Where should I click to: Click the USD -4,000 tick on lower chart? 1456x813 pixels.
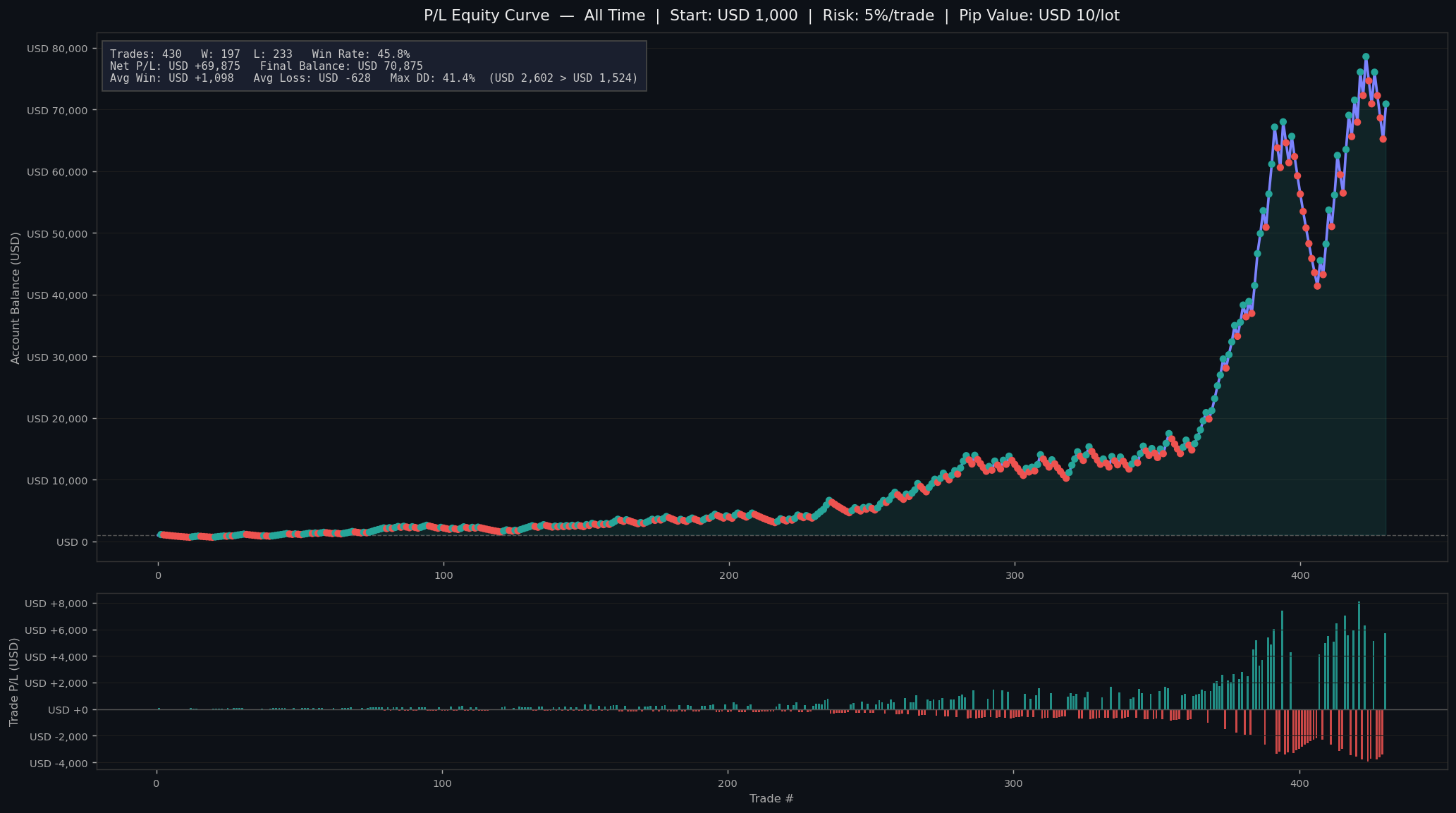click(59, 764)
